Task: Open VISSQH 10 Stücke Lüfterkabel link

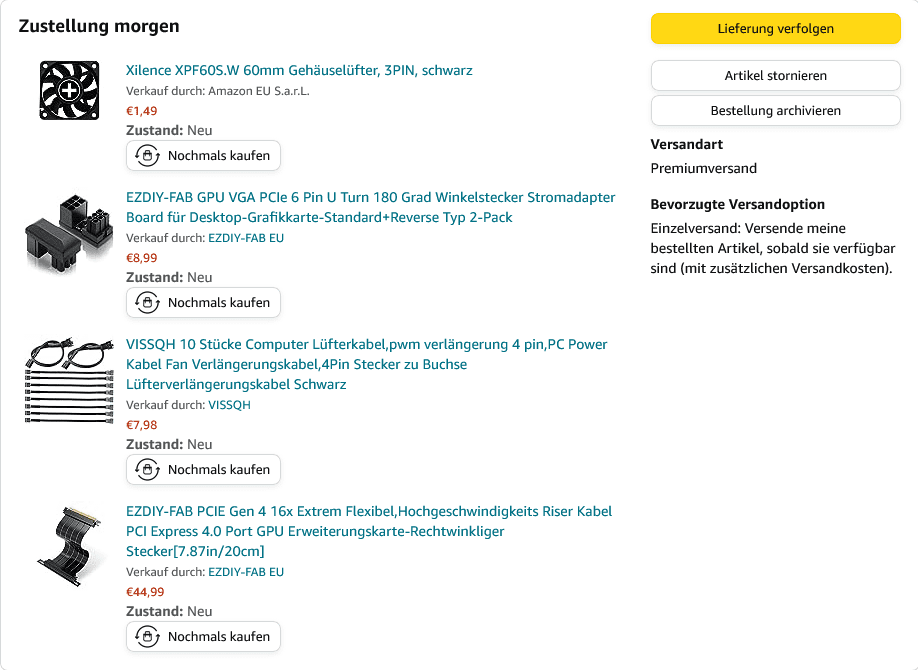Action: click(366, 364)
